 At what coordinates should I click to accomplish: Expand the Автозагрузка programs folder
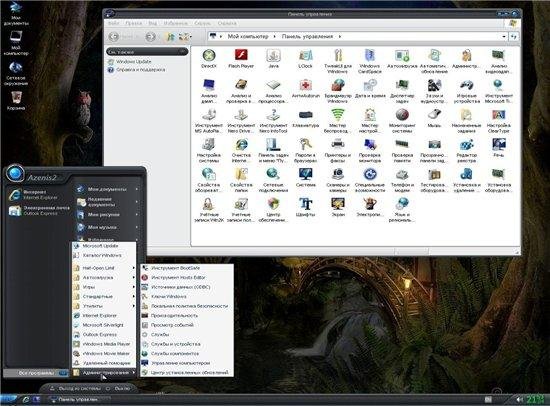104,277
